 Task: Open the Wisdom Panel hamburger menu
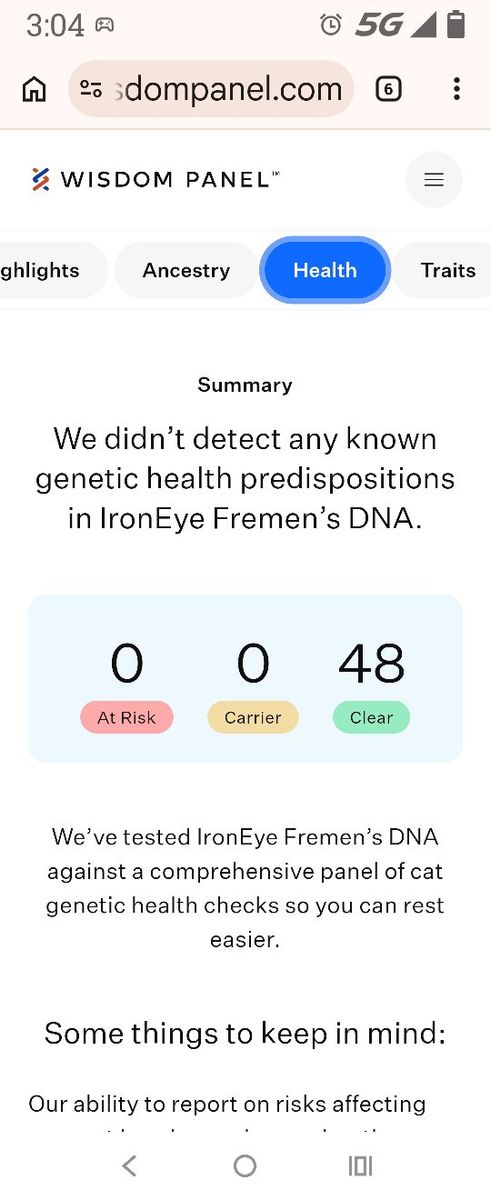click(433, 180)
